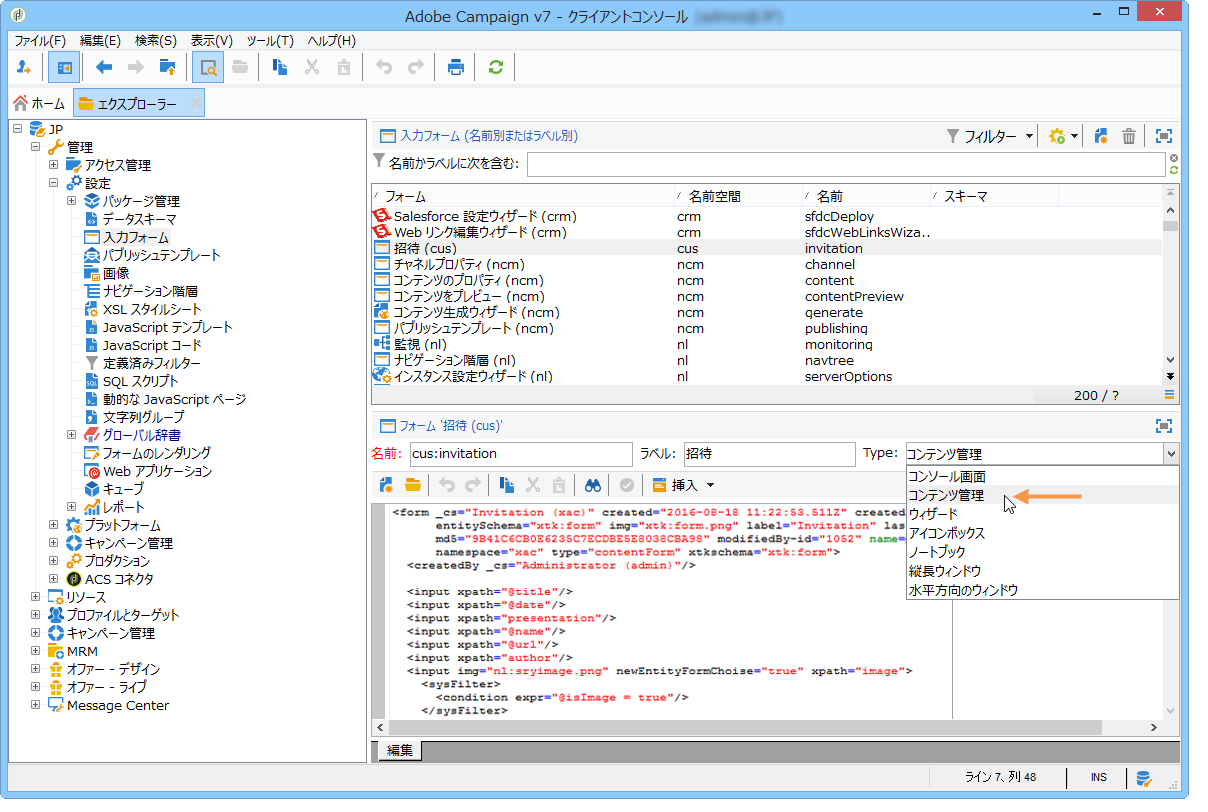Screen dimensions: 1208x812
Task: Maximize the form '招待 (cus)' editor panel
Action: point(1164,425)
